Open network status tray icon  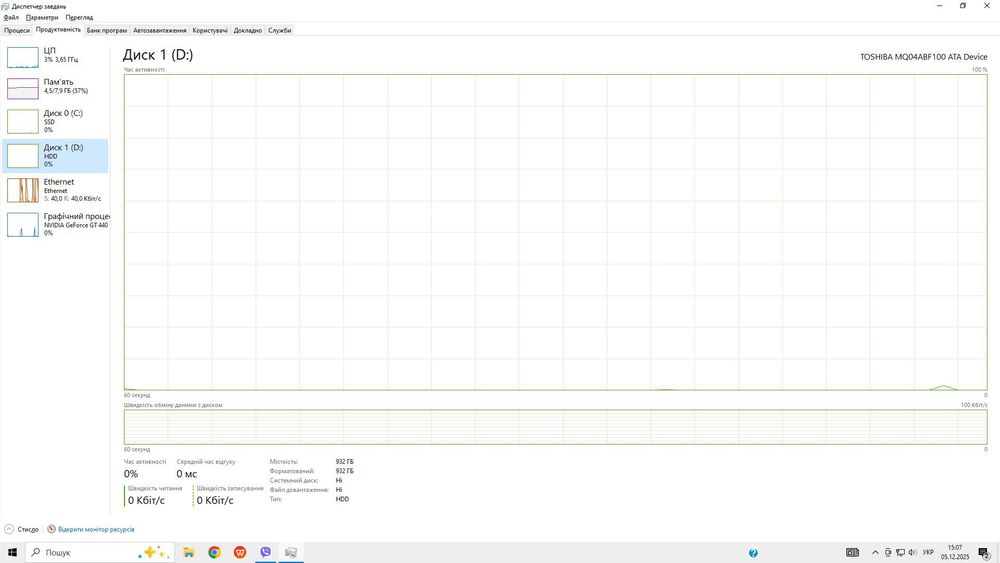click(x=900, y=552)
